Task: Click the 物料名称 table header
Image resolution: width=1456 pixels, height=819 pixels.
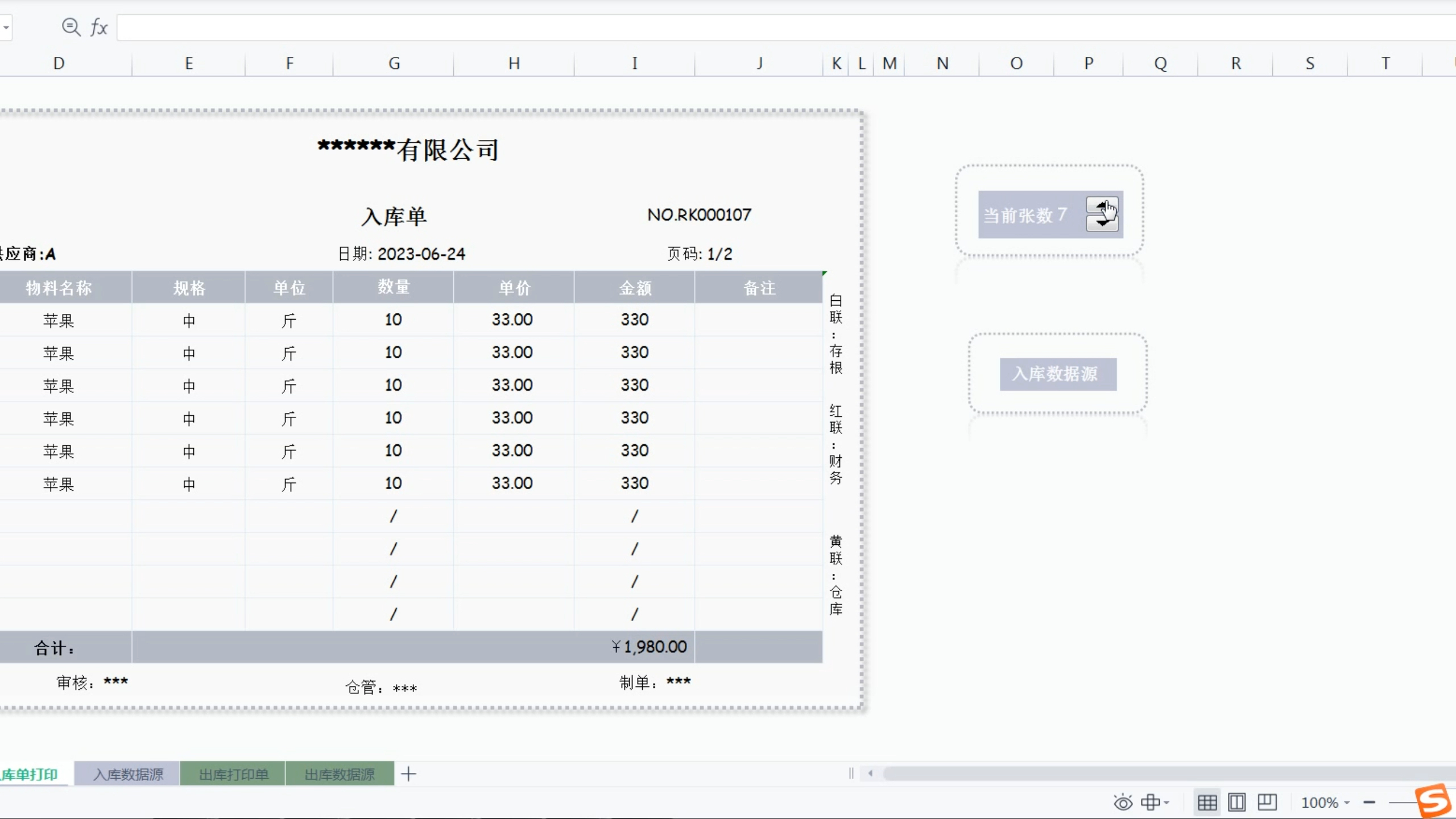Action: pos(59,288)
